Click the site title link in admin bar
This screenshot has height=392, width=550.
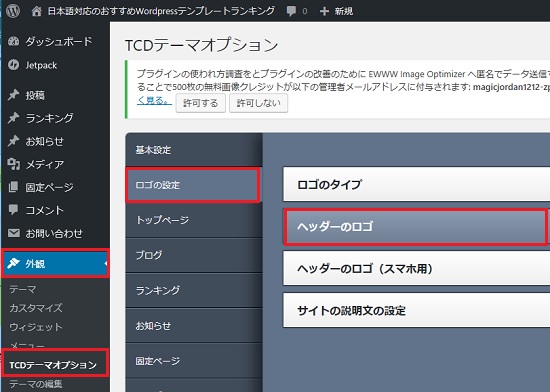[161, 11]
